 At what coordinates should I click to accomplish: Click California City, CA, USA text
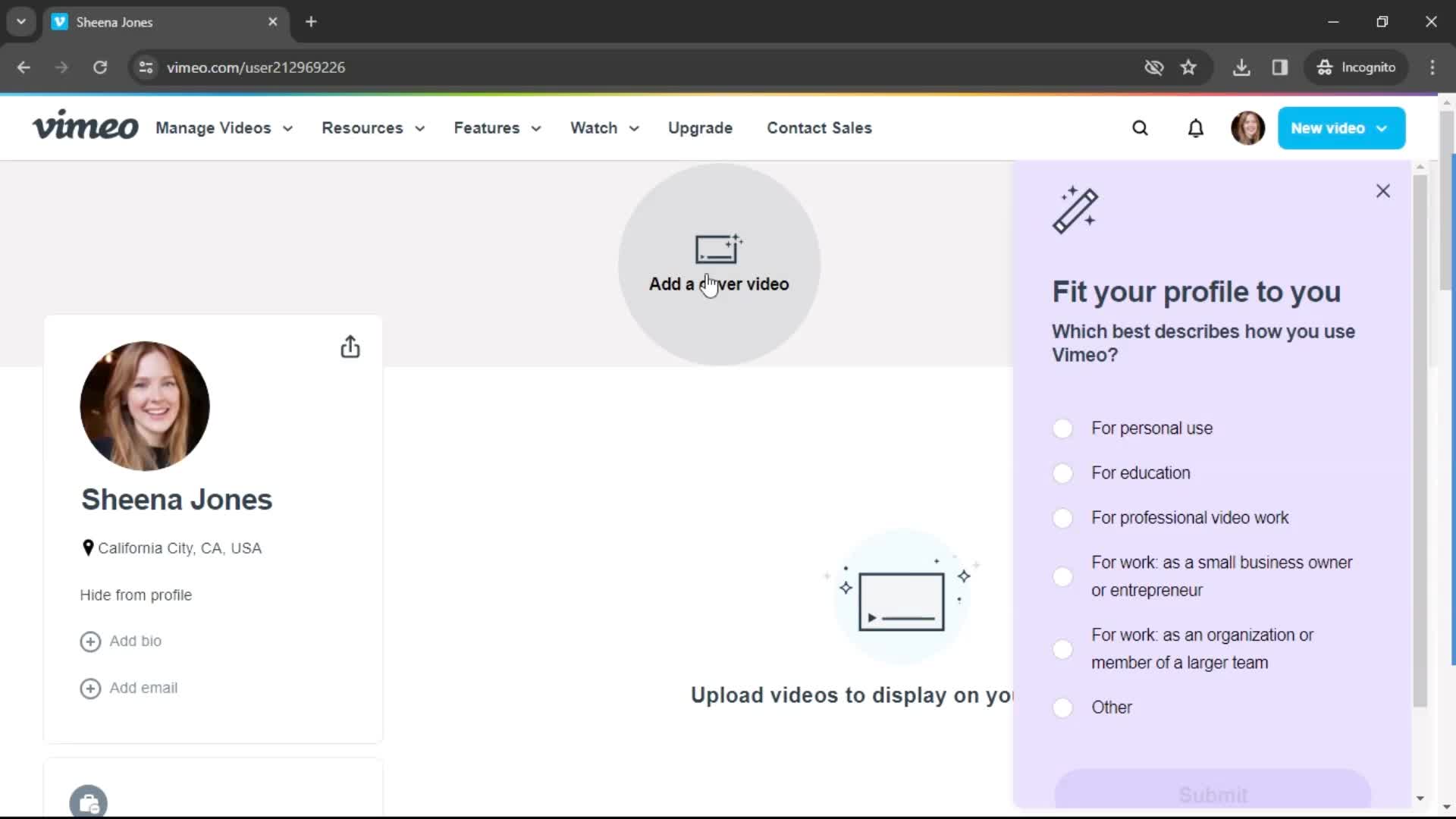click(x=180, y=548)
